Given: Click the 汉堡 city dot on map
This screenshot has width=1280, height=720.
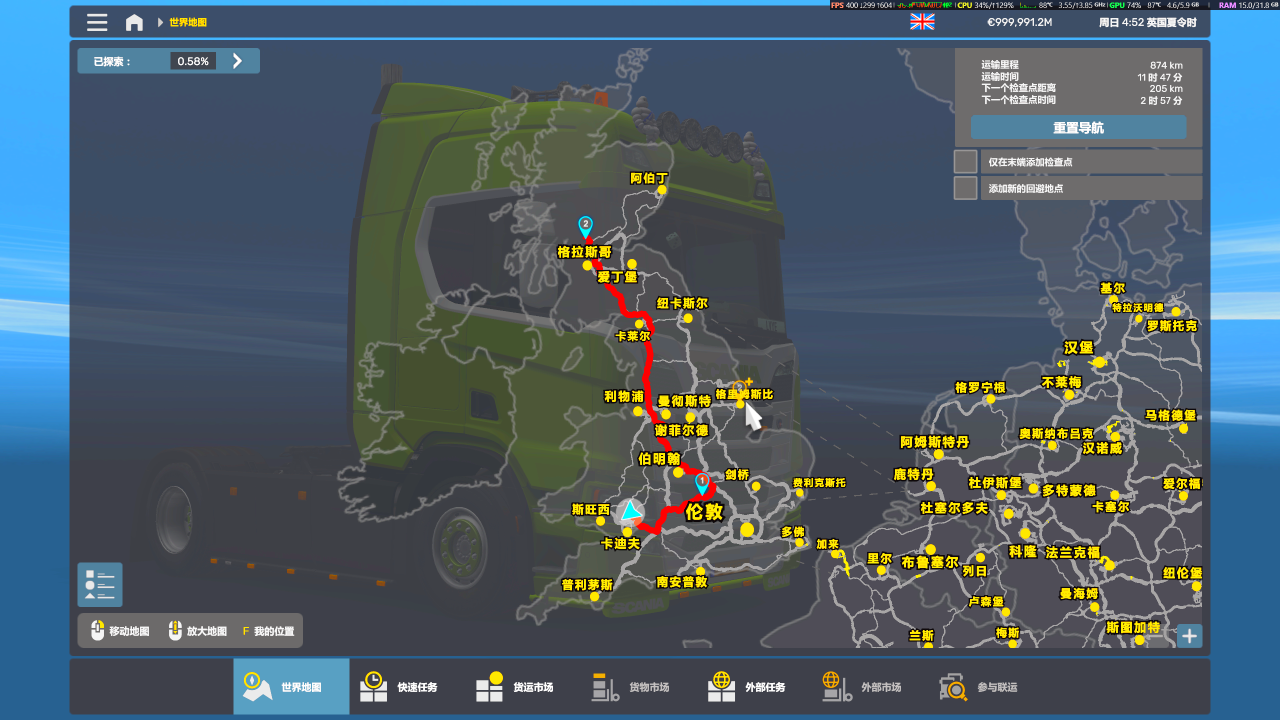Looking at the screenshot, I should click(1099, 362).
